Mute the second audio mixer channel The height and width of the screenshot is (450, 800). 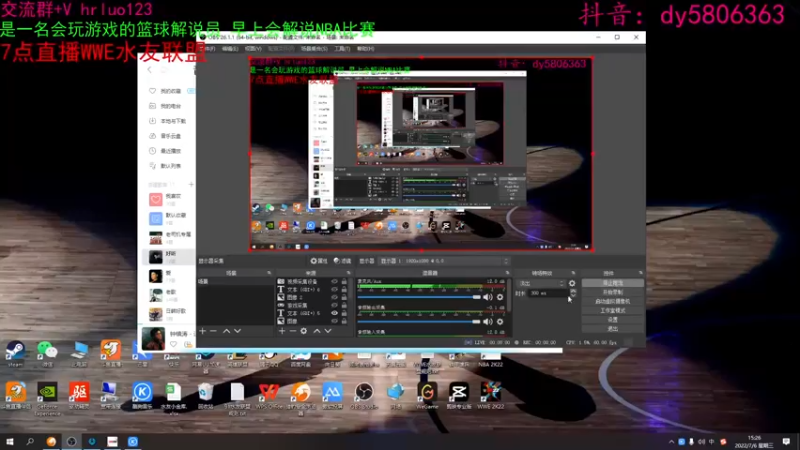(x=488, y=321)
